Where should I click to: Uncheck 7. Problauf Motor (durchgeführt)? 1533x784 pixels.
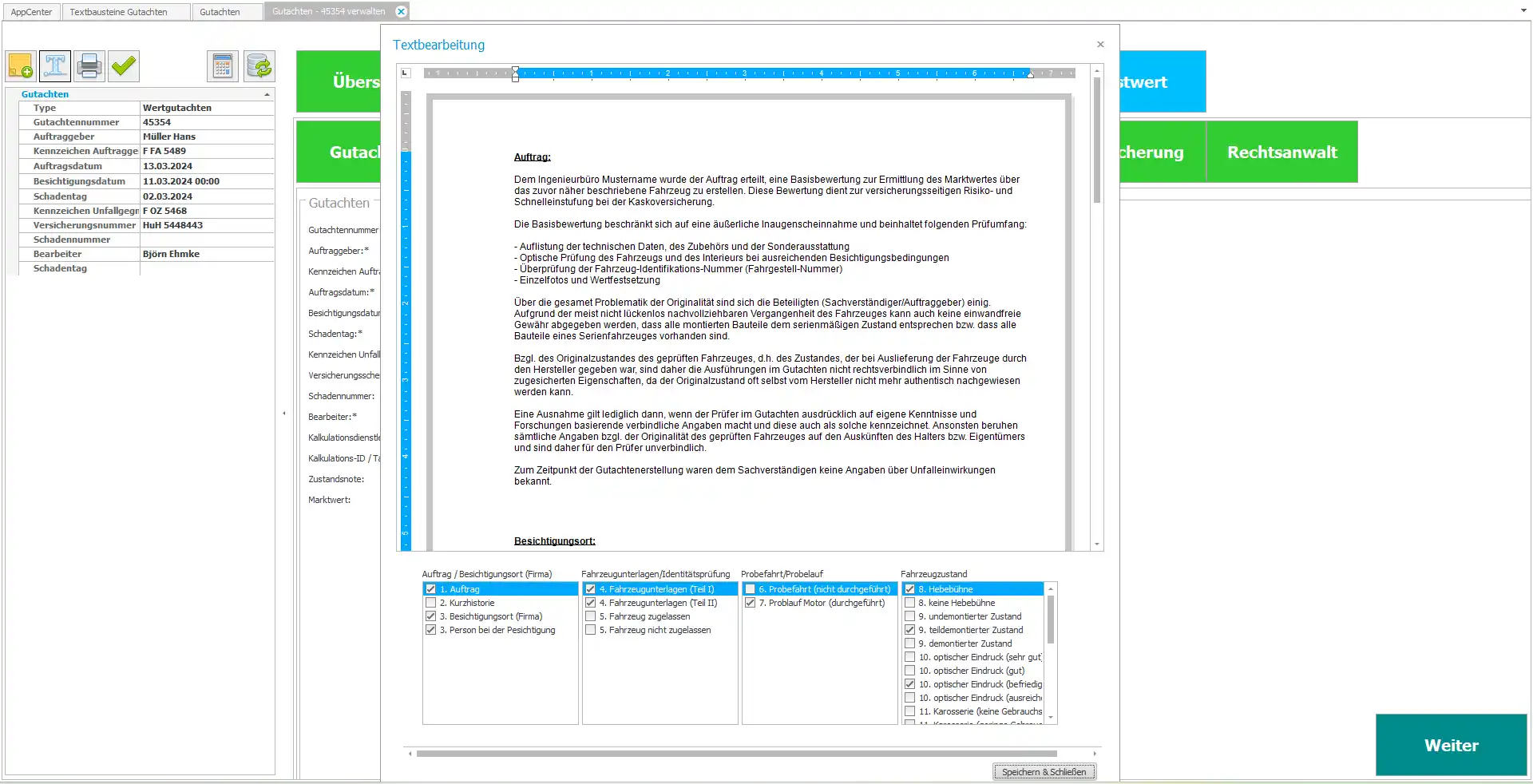click(750, 603)
